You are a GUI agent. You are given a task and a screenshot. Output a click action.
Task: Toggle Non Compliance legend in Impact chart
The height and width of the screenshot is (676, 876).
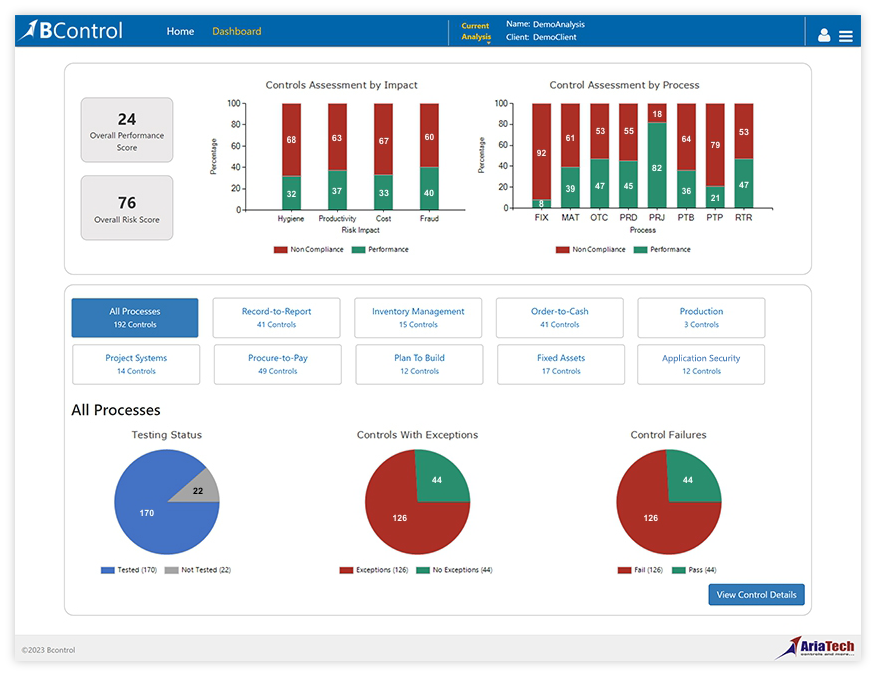point(308,250)
